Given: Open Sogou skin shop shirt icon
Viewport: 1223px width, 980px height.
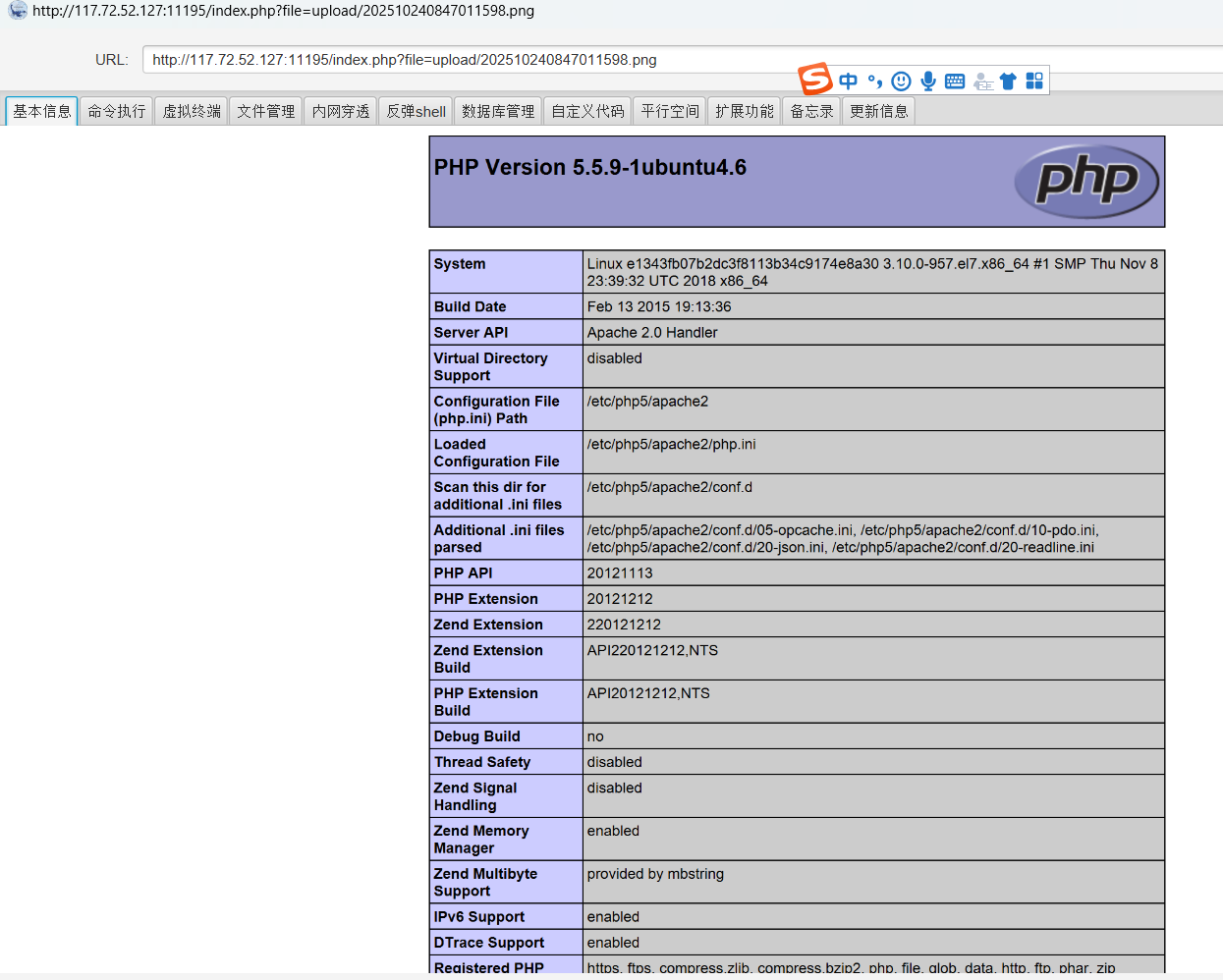Looking at the screenshot, I should pos(1008,81).
